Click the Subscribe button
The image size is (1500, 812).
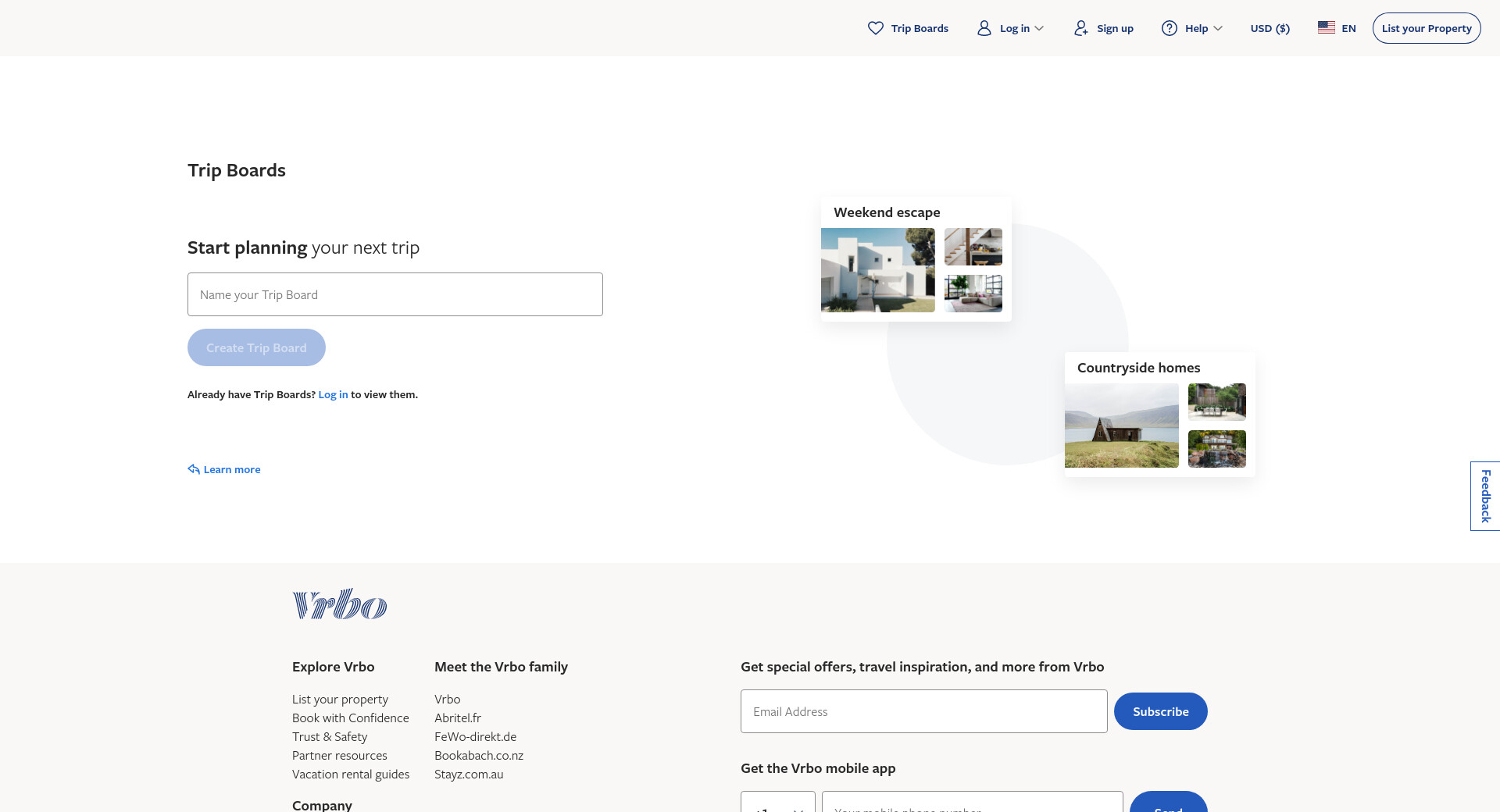(x=1160, y=711)
